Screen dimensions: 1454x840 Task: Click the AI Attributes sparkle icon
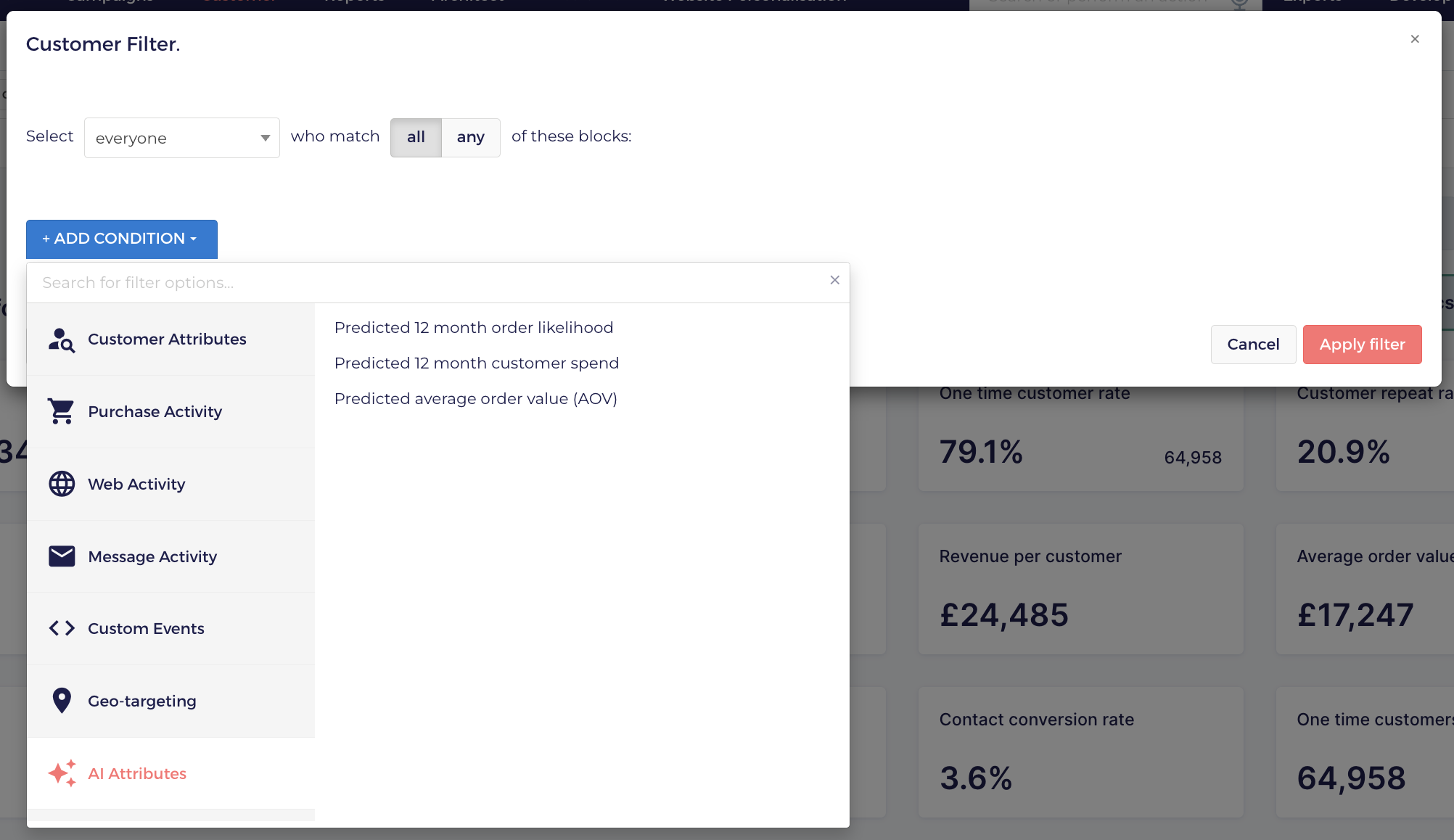[x=62, y=773]
